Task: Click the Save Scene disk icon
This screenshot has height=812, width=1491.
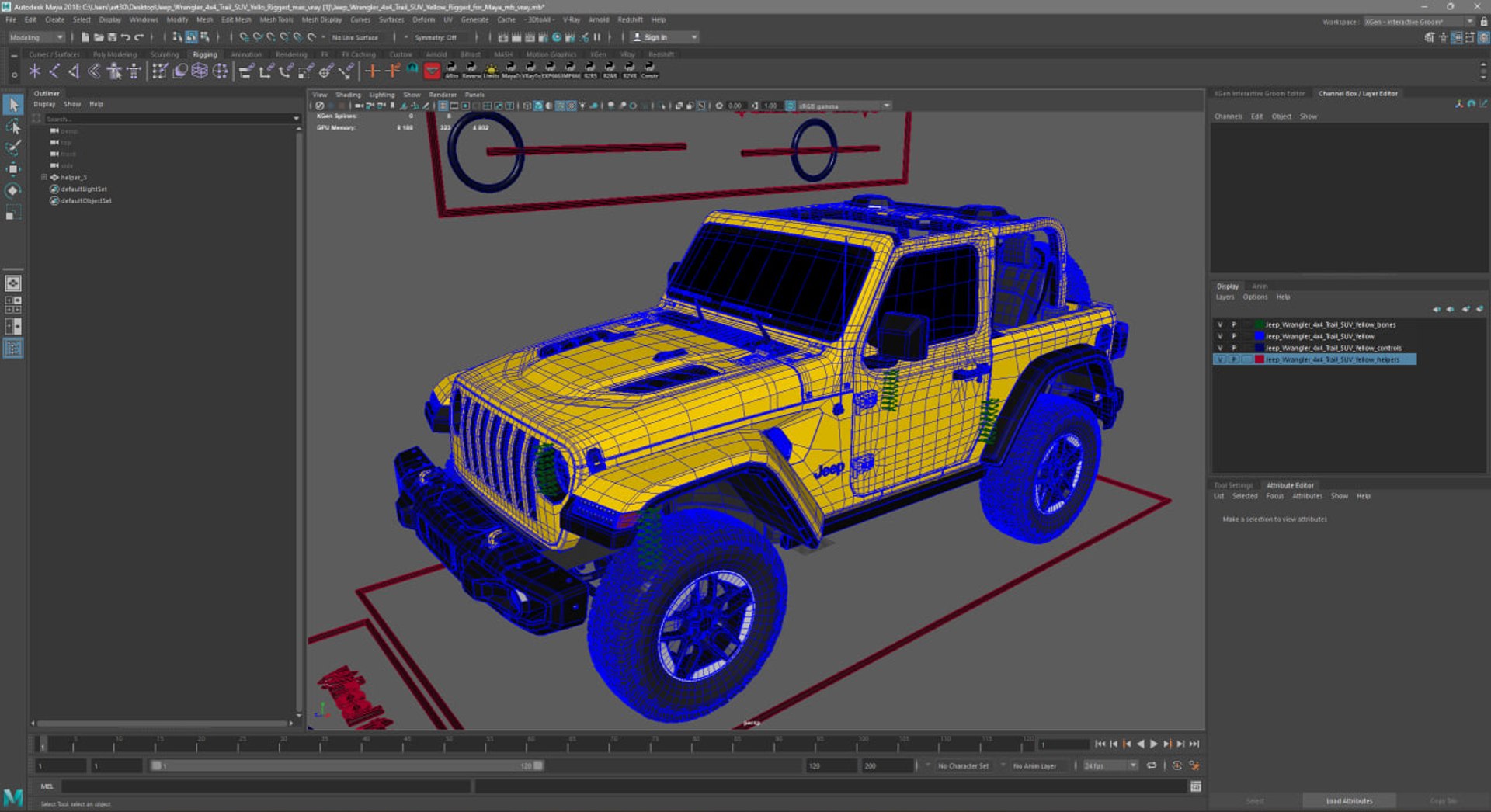Action: pyautogui.click(x=112, y=37)
